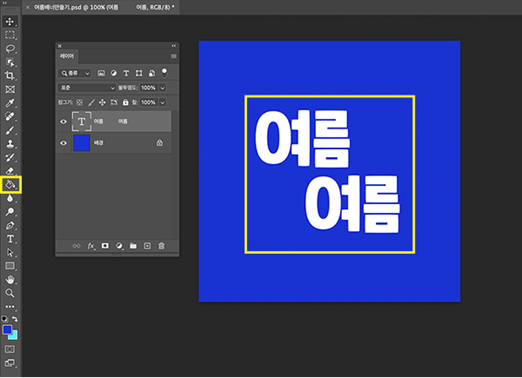Click the cyan background color swatch
This screenshot has height=378, width=522.
[14, 336]
